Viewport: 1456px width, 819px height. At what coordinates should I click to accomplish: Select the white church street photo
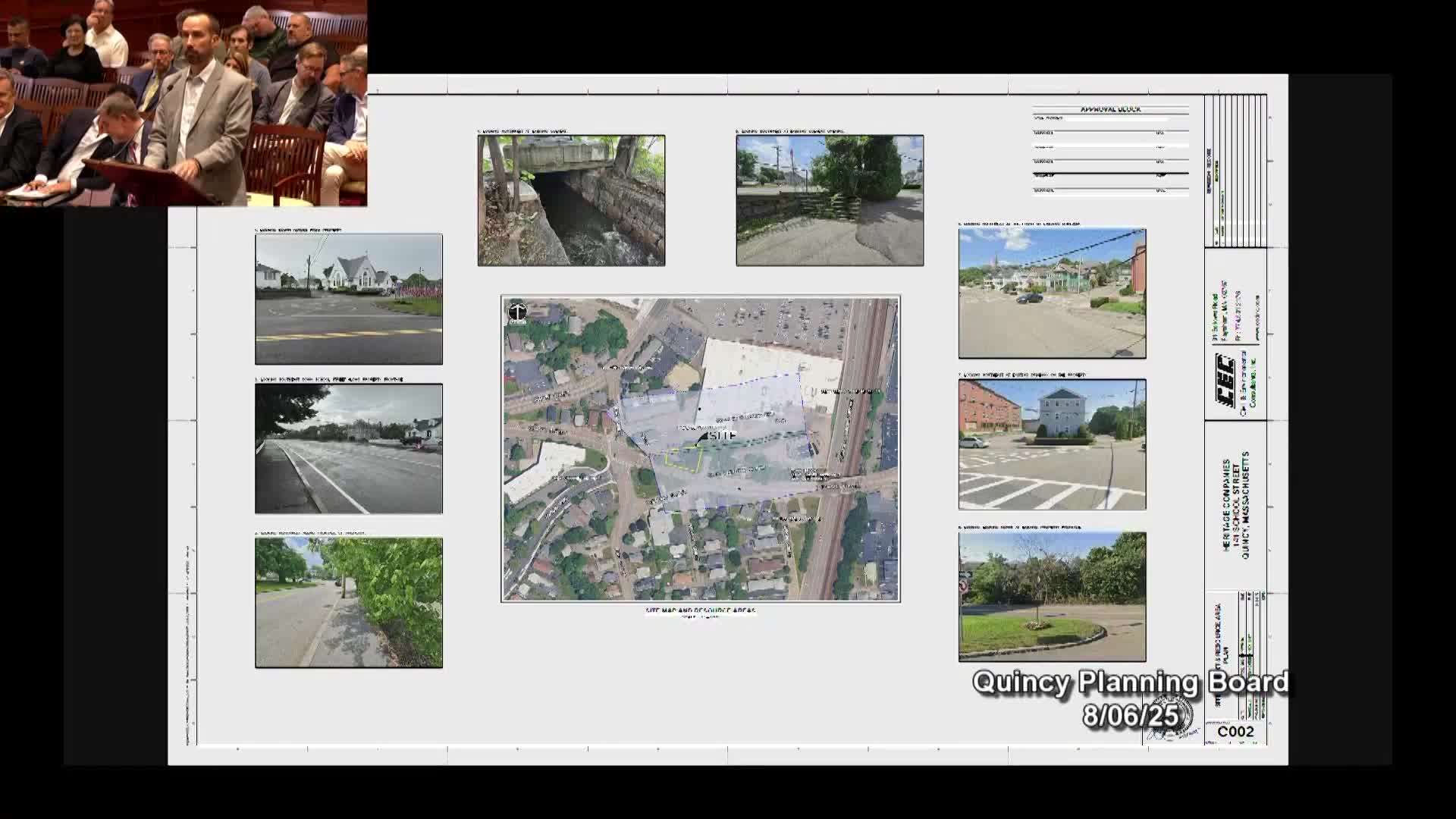point(349,299)
